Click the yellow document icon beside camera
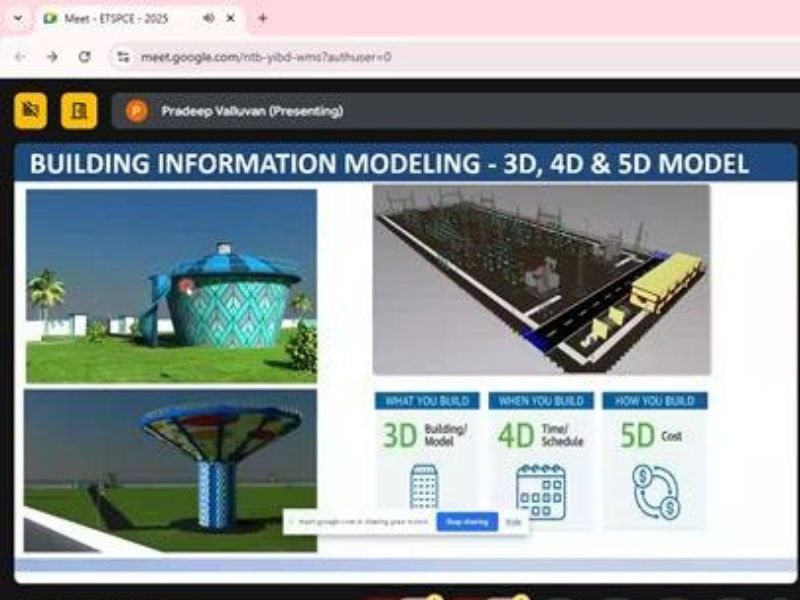The height and width of the screenshot is (600, 800). pos(79,111)
